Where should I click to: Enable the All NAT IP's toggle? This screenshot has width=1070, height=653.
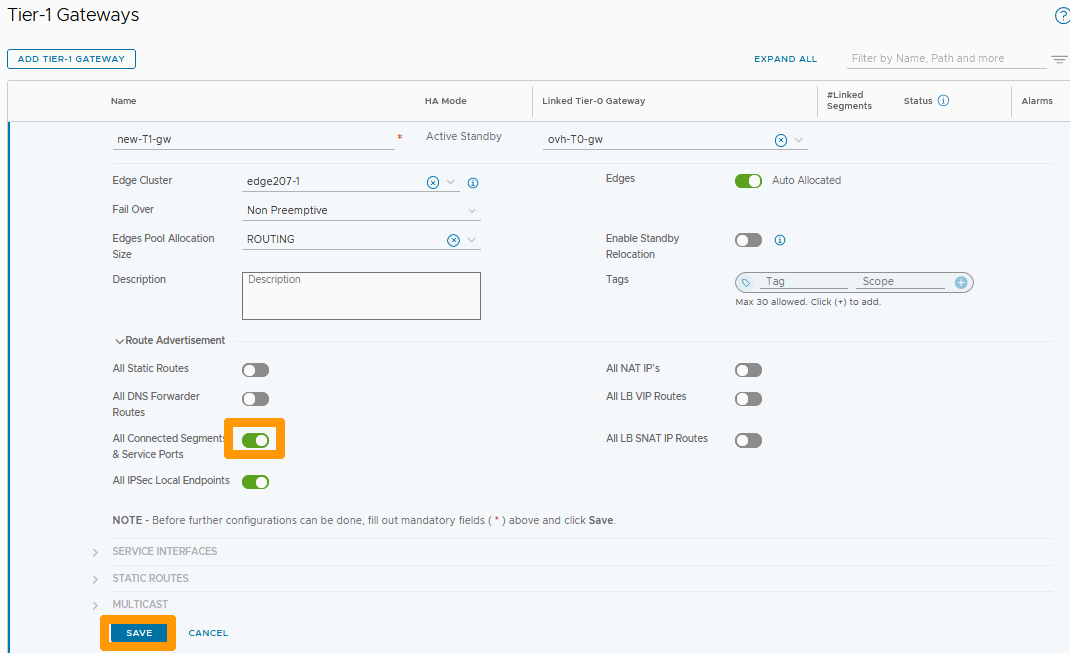pos(748,370)
